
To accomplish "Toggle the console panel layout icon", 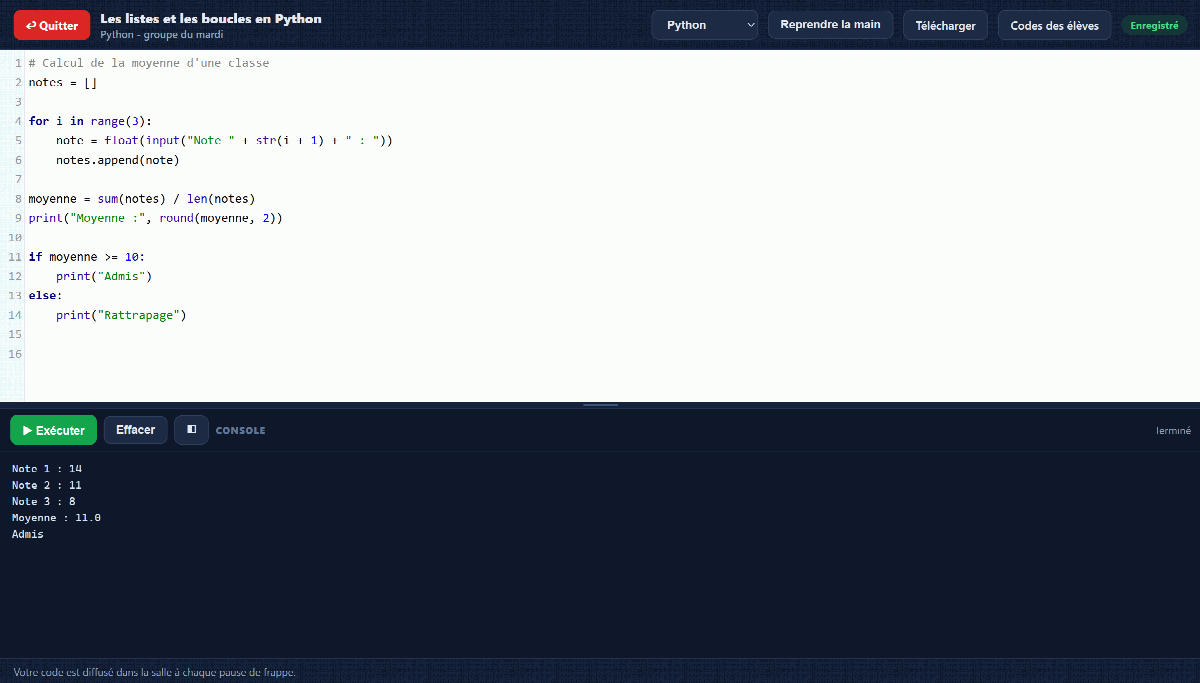I will pyautogui.click(x=191, y=429).
